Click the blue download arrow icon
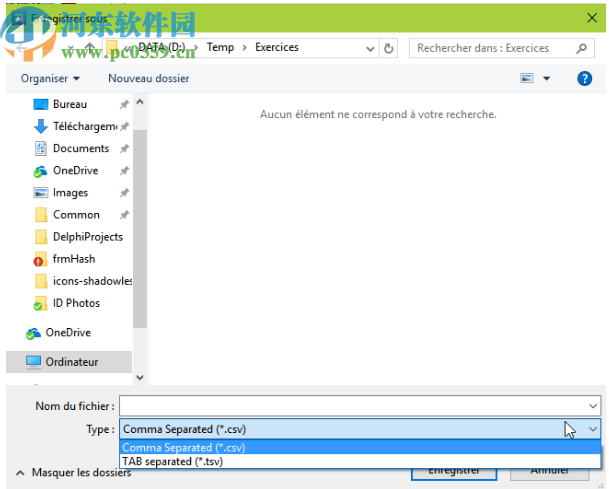This screenshot has height=489, width=609. tap(41, 127)
